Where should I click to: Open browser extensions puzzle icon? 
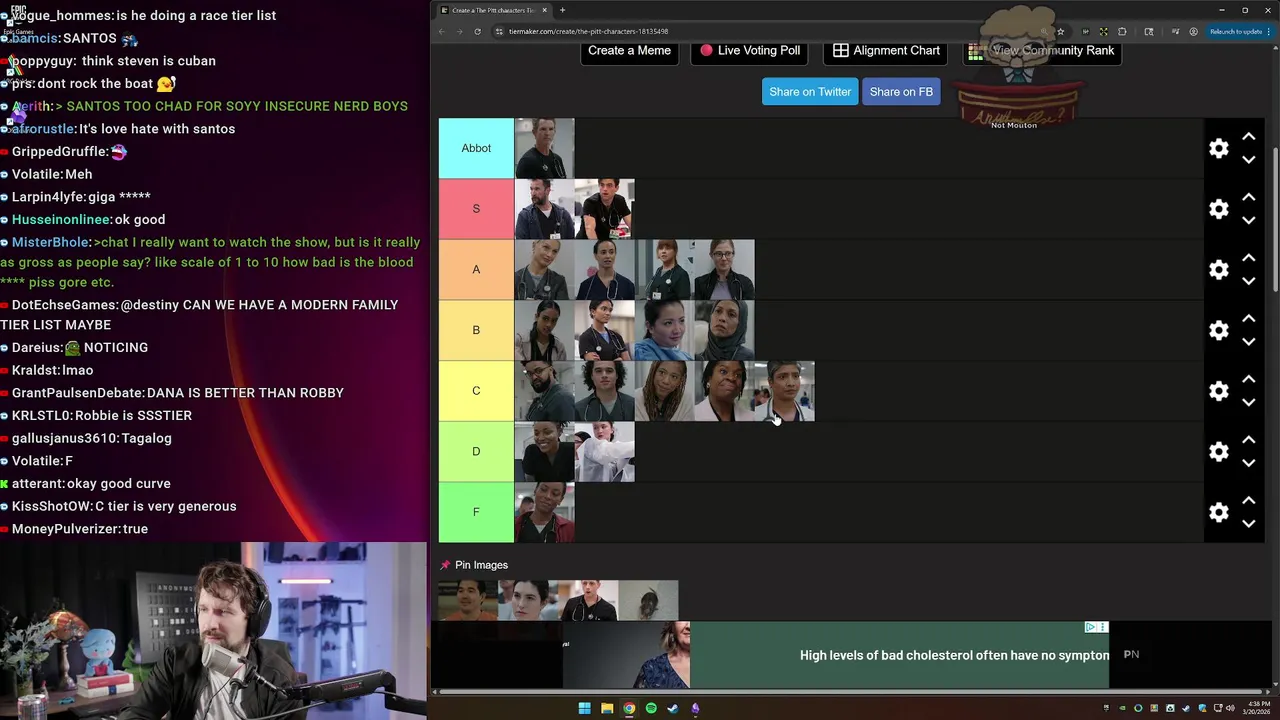pos(1122,31)
